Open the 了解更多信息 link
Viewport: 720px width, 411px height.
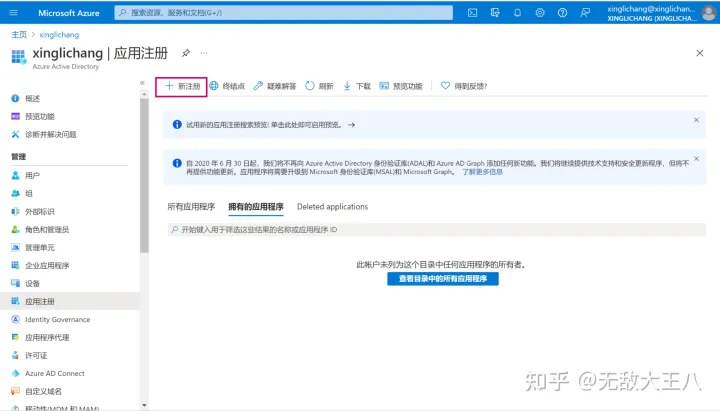tap(482, 171)
